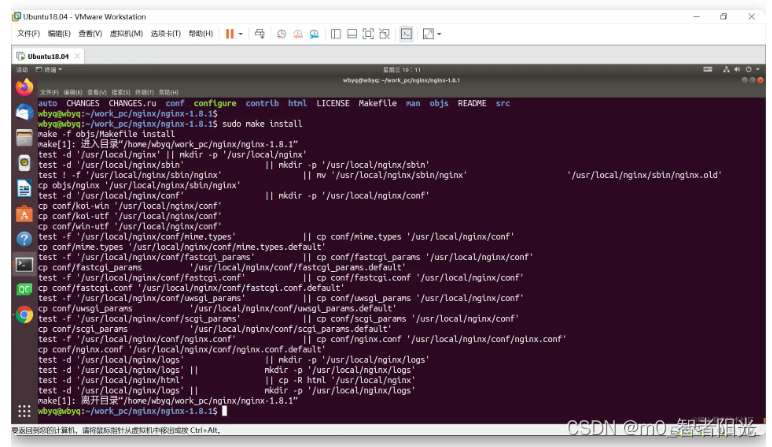Open the 终端 app menu dropdown
772x447 pixels.
point(49,70)
